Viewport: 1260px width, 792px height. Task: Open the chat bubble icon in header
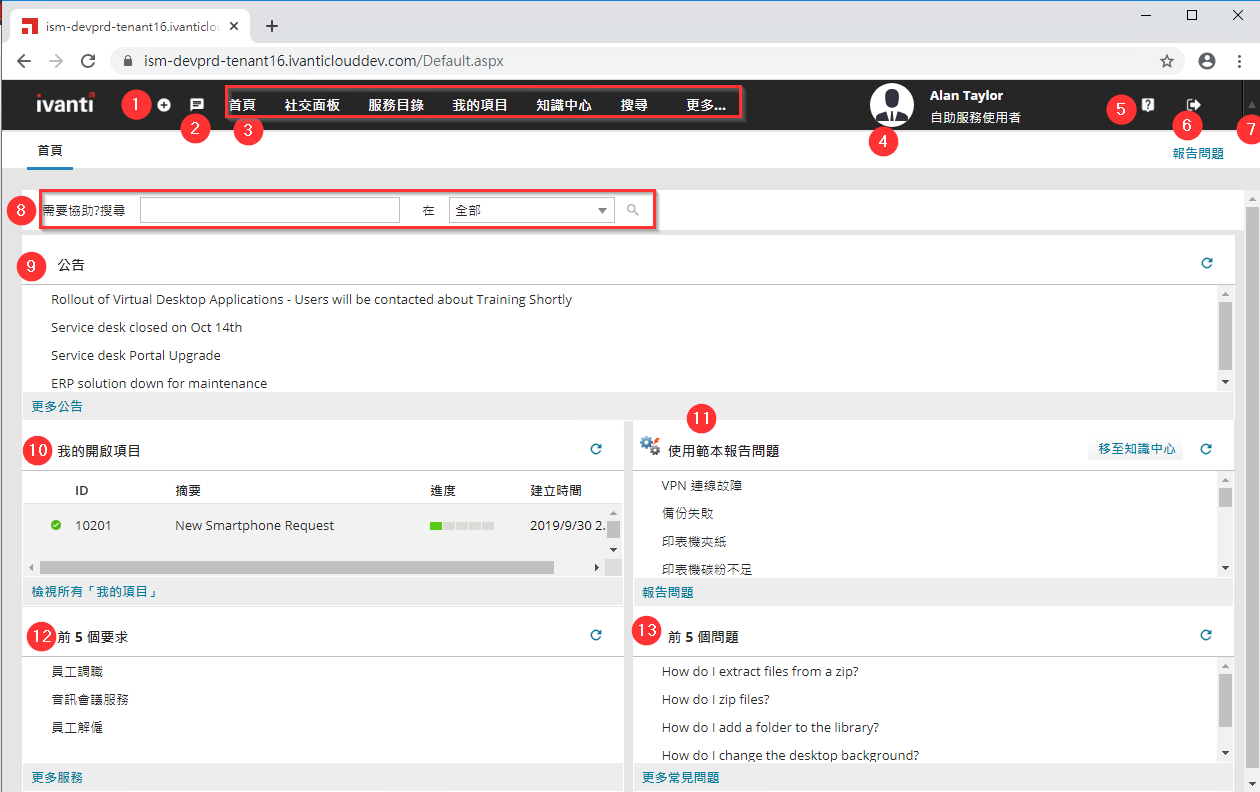[x=197, y=105]
